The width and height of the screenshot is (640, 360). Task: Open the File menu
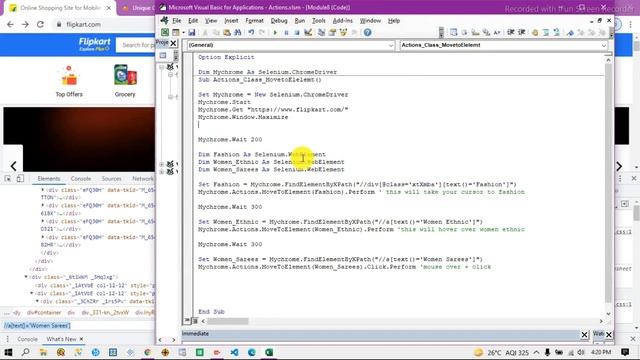point(176,21)
